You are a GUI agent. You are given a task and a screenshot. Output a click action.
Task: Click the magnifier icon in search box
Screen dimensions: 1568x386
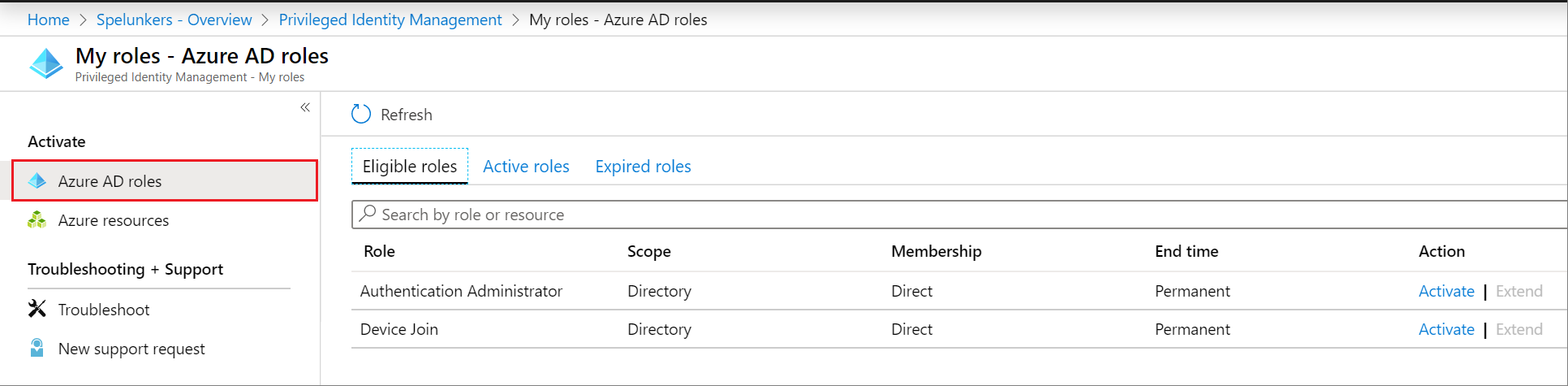point(368,214)
